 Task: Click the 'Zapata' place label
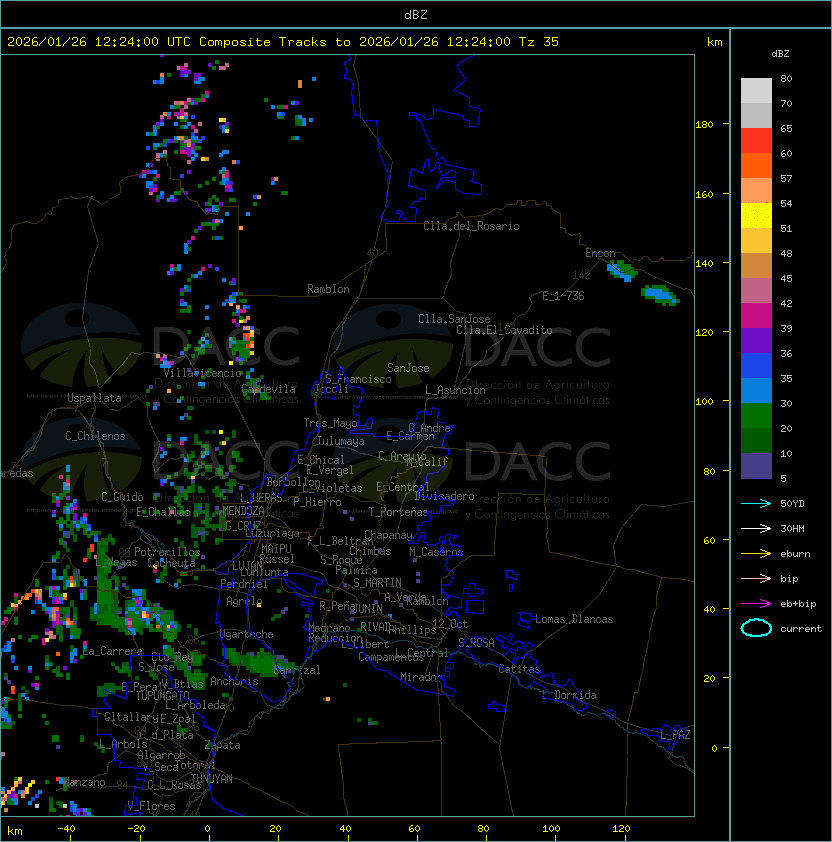222,745
